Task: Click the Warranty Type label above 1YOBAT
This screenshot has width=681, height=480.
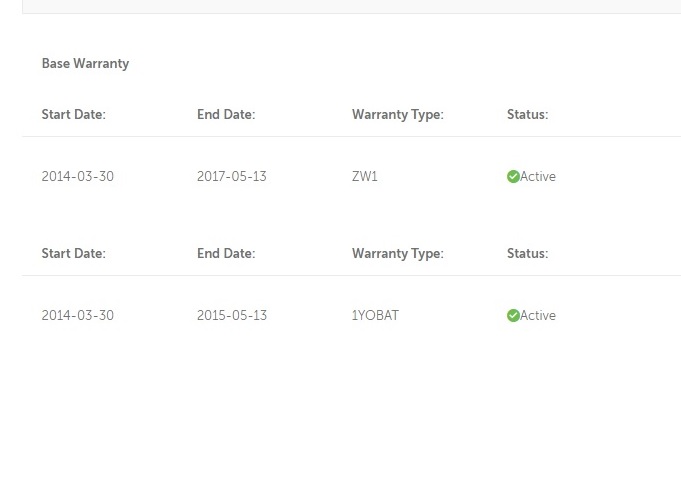Action: click(x=397, y=254)
